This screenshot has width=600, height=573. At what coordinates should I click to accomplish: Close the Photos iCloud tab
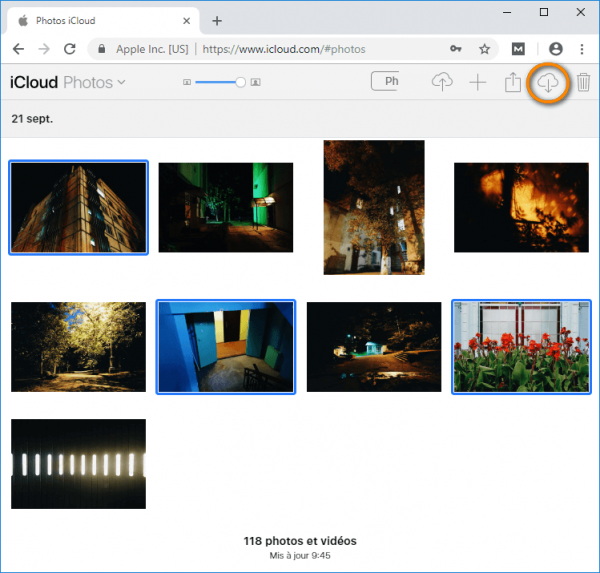click(x=186, y=21)
